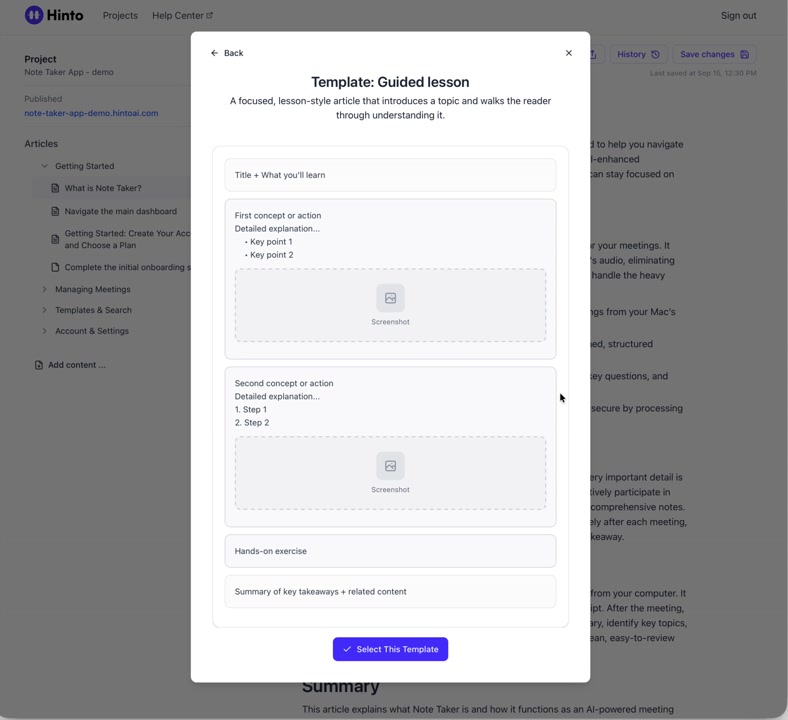Click the Select This Template button
This screenshot has width=788, height=720.
[390, 649]
